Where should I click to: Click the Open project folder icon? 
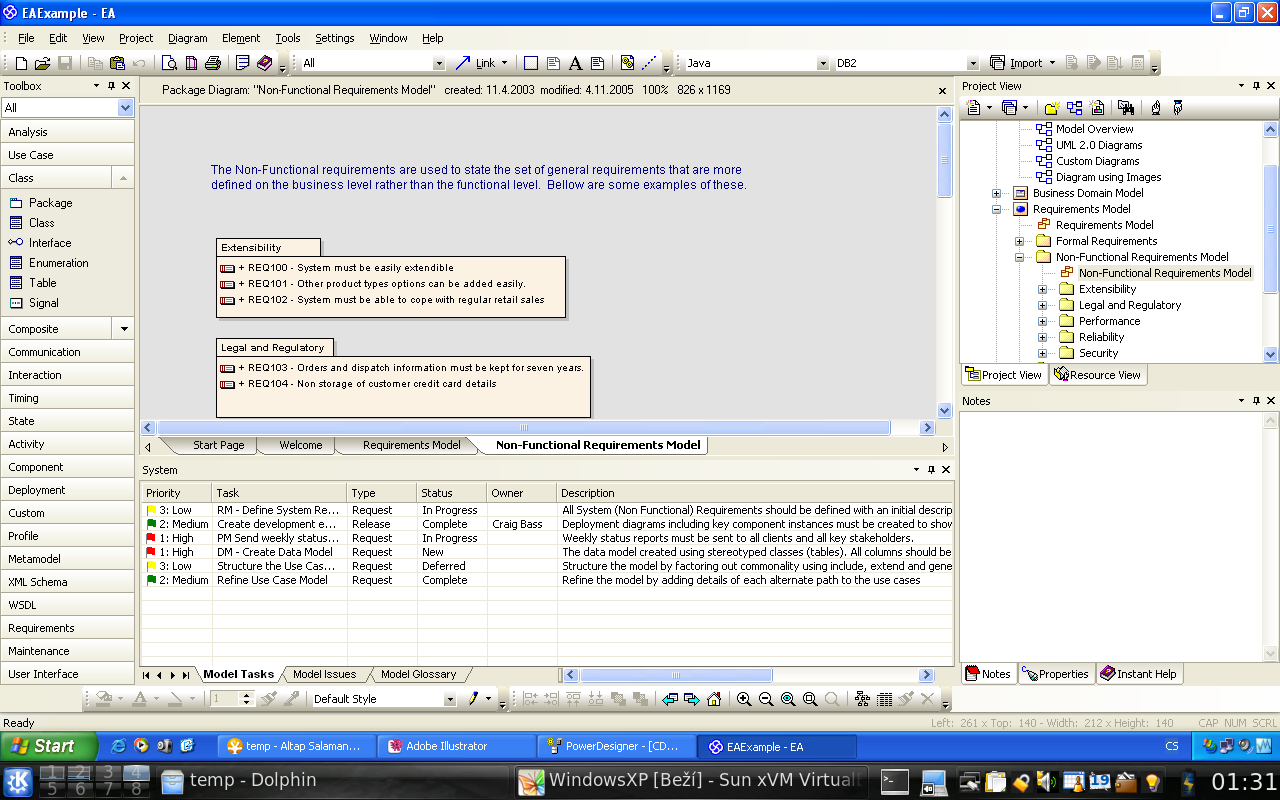pyautogui.click(x=42, y=63)
